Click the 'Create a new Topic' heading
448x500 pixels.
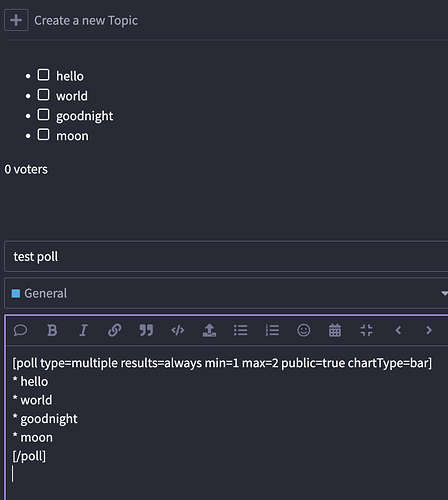(x=86, y=21)
